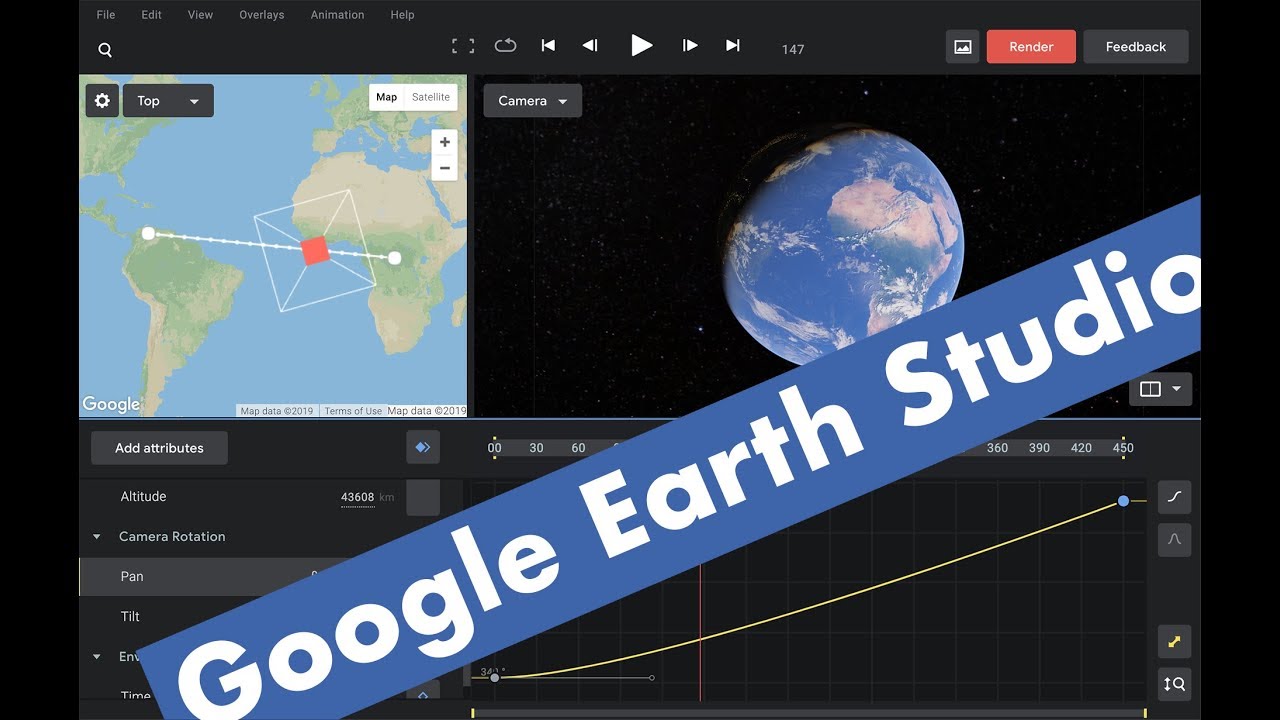Click the right camera path endpoint
This screenshot has height=720, width=1280.
[394, 258]
